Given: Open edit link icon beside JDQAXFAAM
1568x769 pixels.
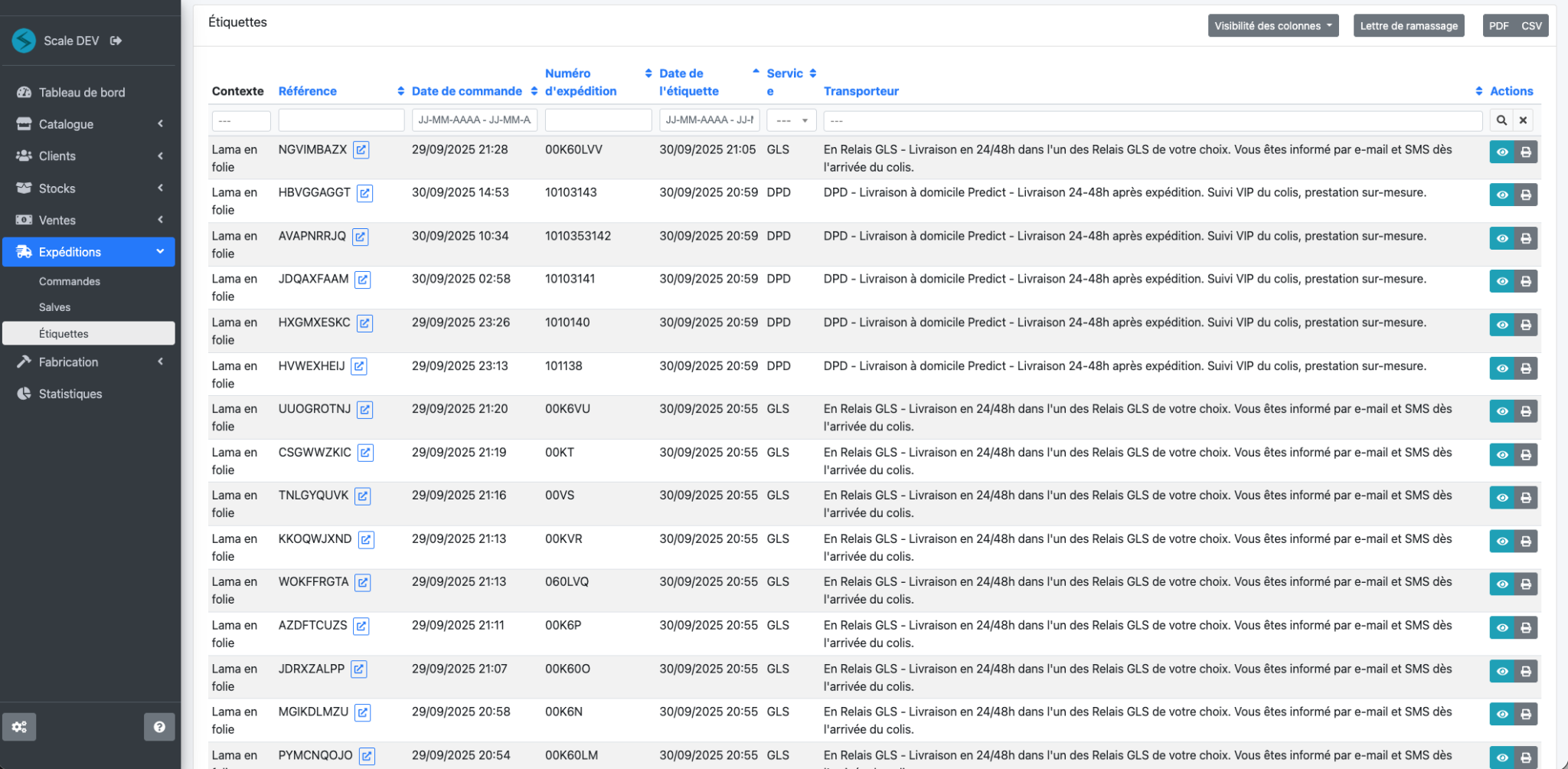Looking at the screenshot, I should pyautogui.click(x=363, y=280).
